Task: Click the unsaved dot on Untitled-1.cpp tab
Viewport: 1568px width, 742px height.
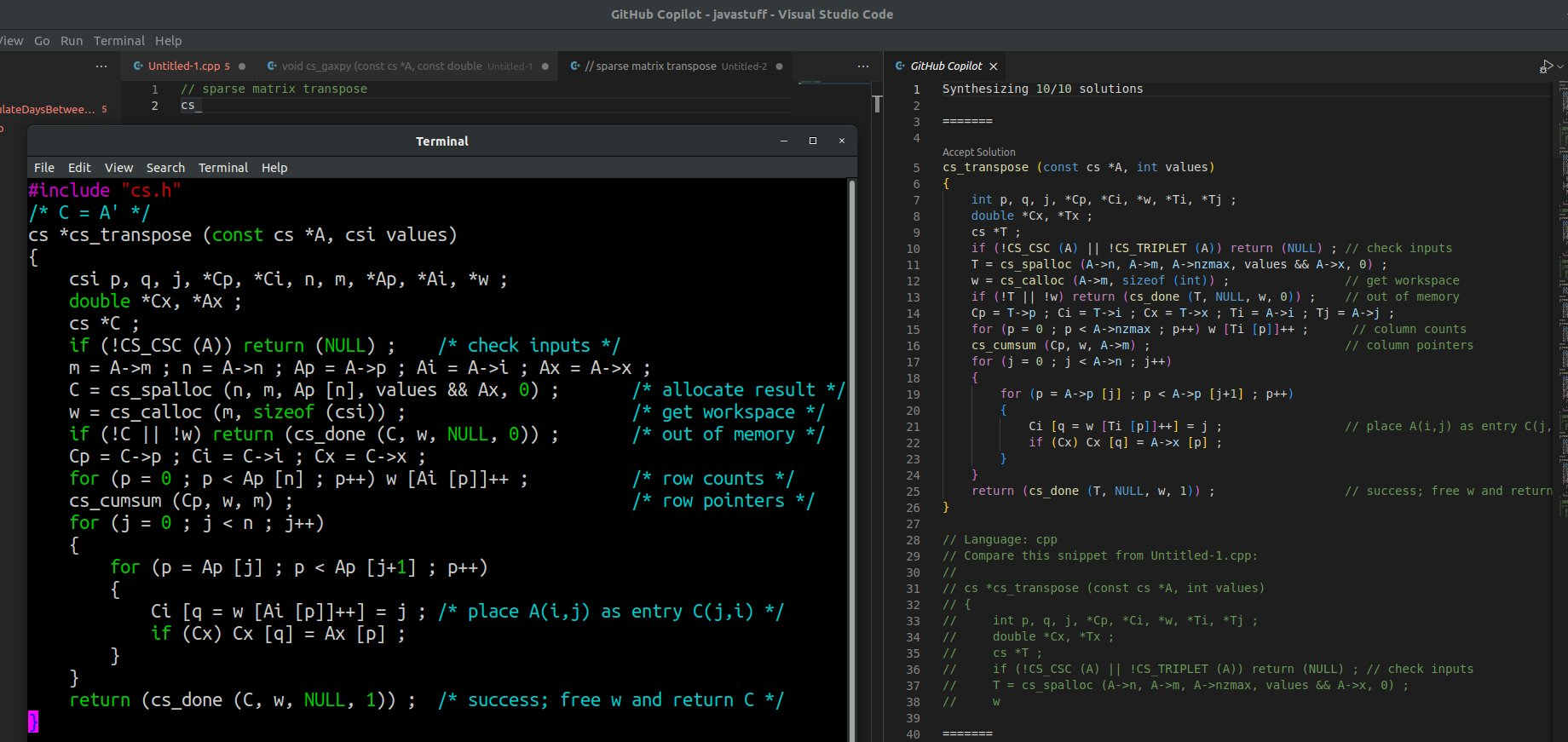Action: (x=242, y=66)
